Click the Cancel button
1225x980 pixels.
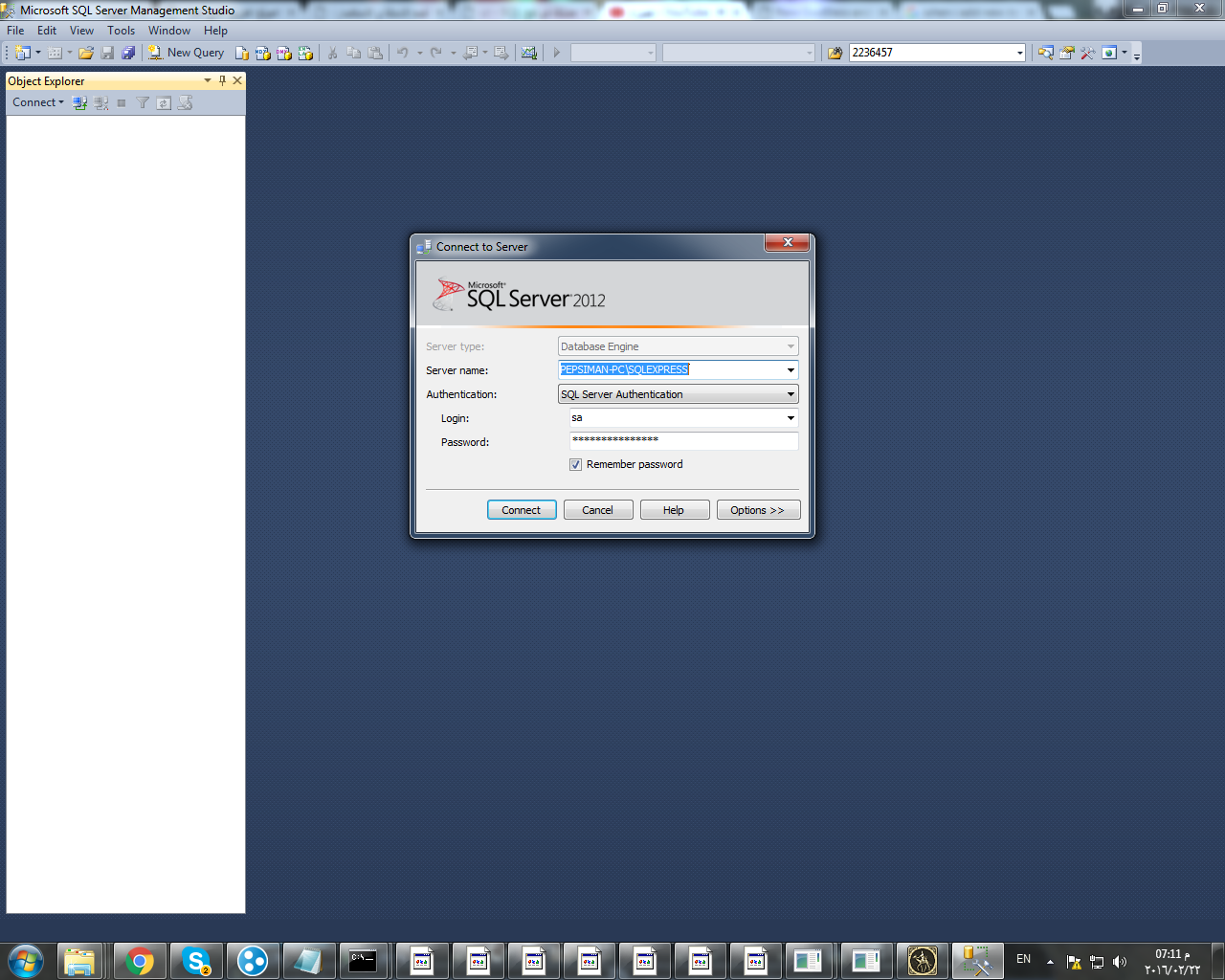point(598,510)
